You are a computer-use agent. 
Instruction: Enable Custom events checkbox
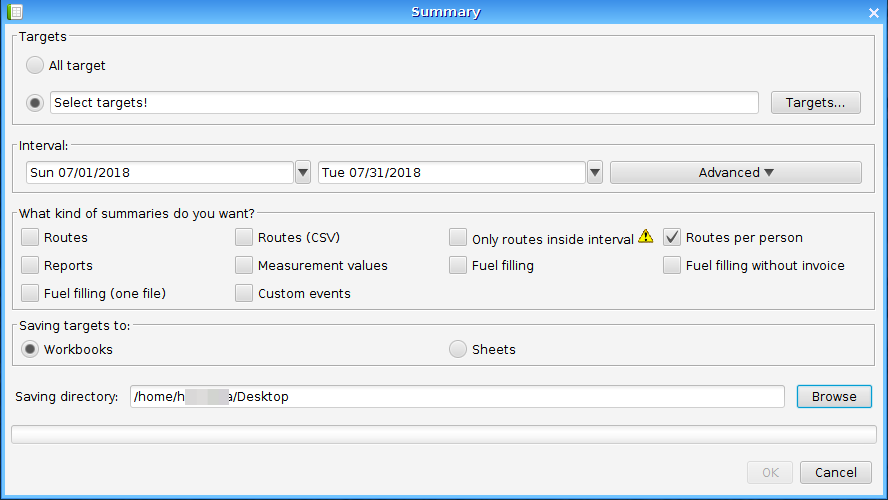coord(244,294)
